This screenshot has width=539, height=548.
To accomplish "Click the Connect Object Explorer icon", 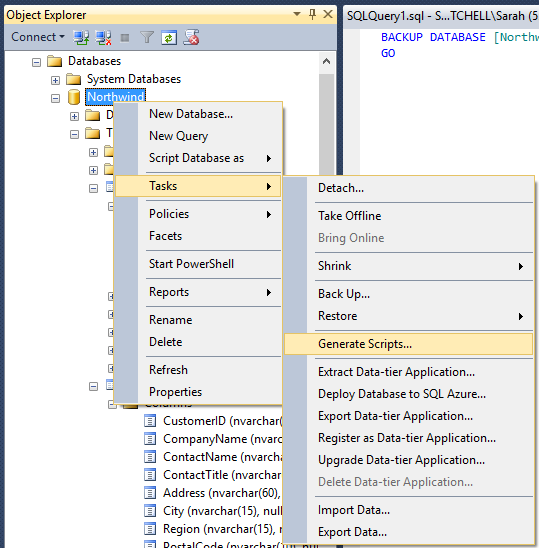I will pos(81,37).
